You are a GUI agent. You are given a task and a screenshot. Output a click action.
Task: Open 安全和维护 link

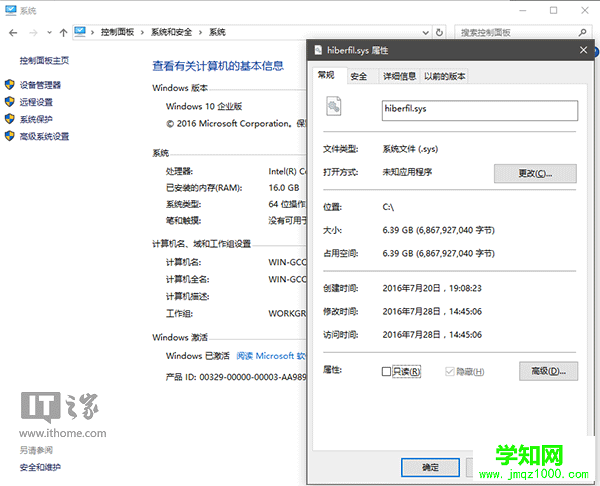tap(40, 467)
